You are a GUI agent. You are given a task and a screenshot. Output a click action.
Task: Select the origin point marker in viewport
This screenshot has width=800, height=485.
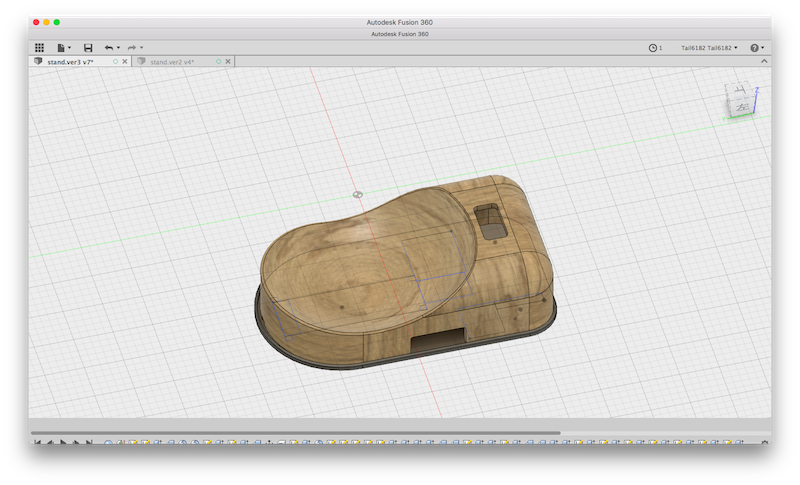(358, 194)
